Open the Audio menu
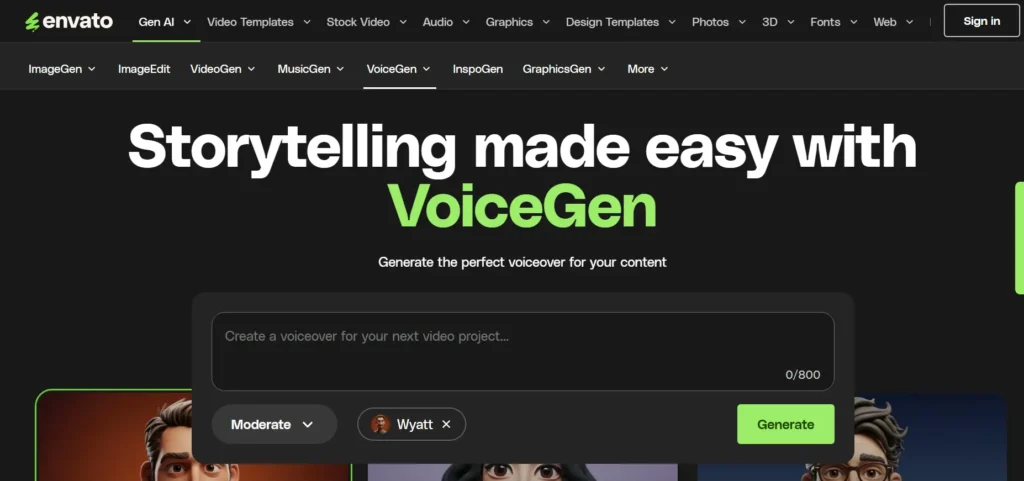1024x481 pixels. tap(446, 22)
